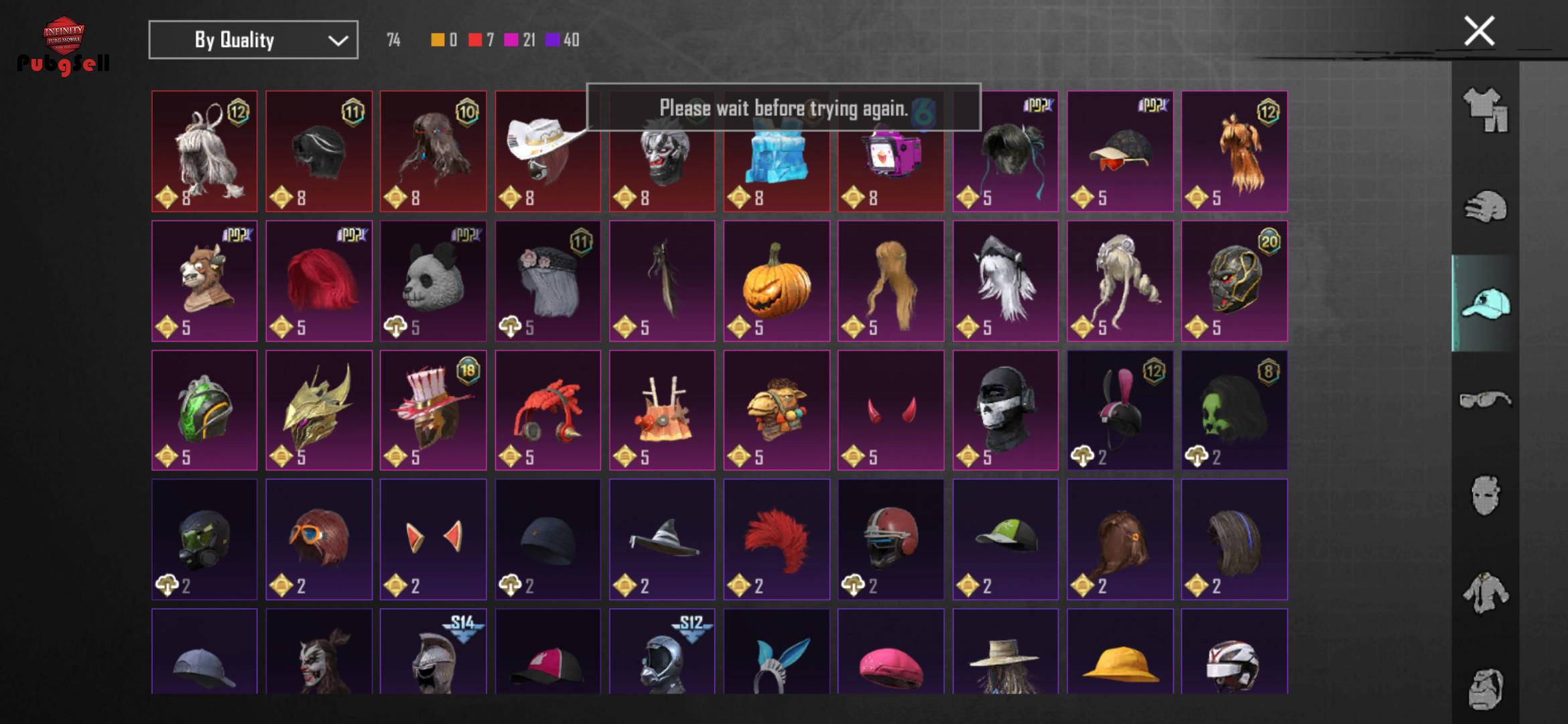Choose the S14 knight helmet item

point(434,652)
